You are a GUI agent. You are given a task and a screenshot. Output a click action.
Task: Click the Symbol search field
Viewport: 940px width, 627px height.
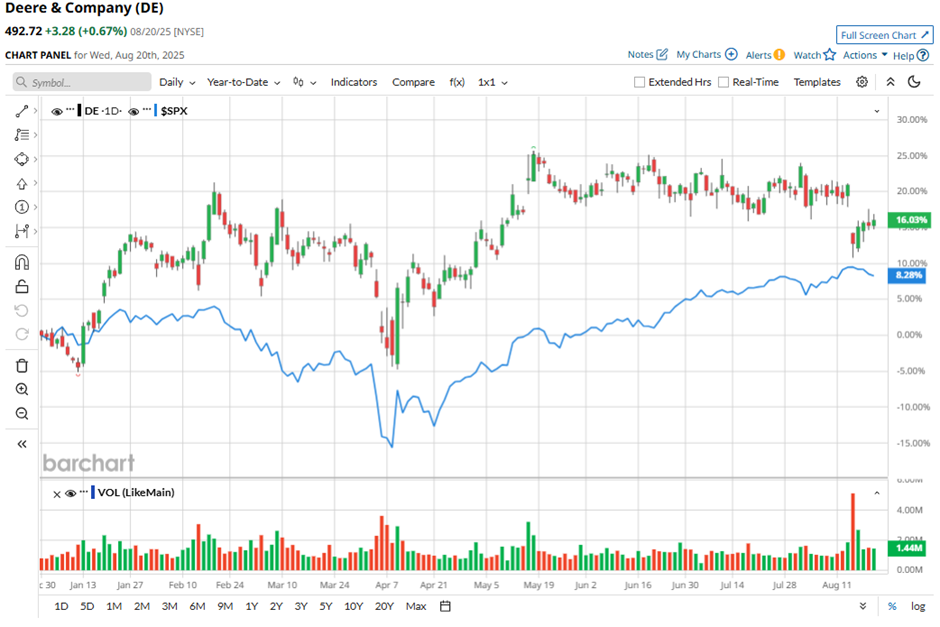pyautogui.click(x=82, y=82)
